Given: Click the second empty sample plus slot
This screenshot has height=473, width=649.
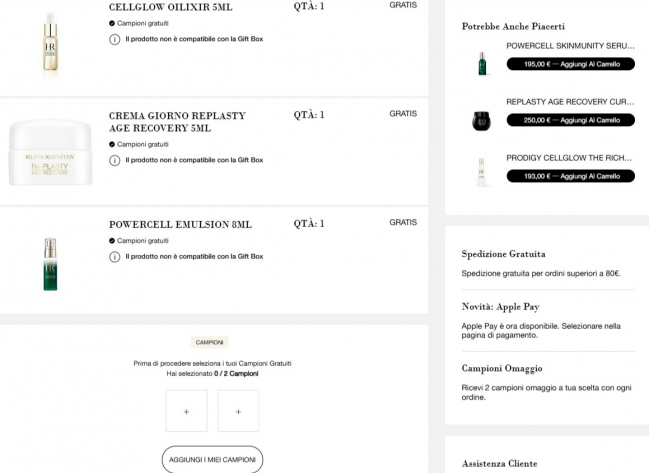Looking at the screenshot, I should click(238, 411).
